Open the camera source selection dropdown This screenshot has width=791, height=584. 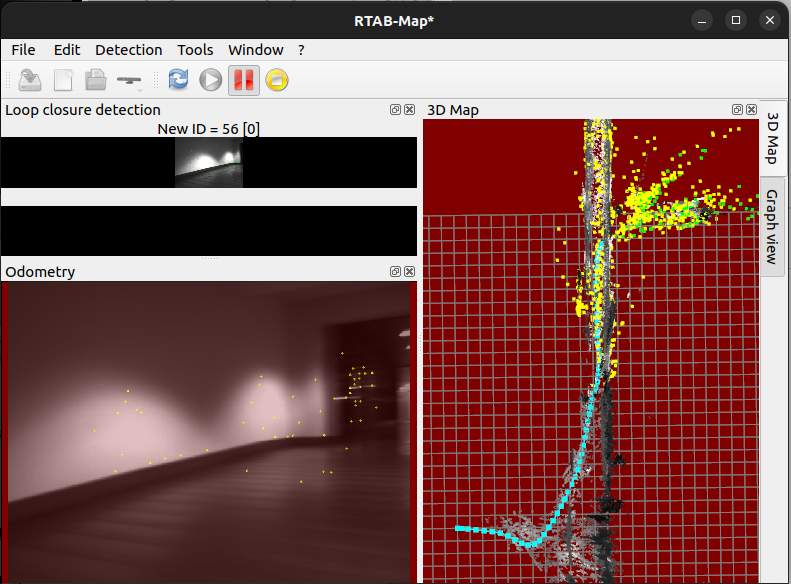click(x=129, y=80)
